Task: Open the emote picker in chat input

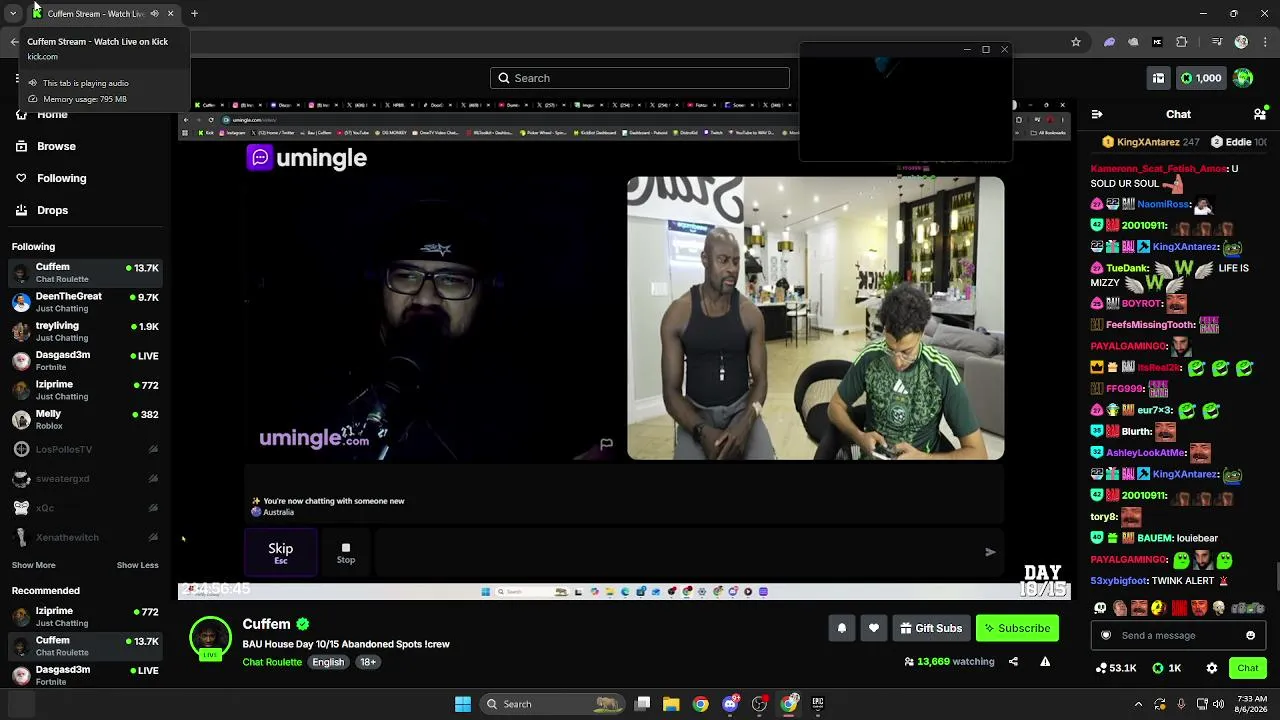Action: (1250, 635)
